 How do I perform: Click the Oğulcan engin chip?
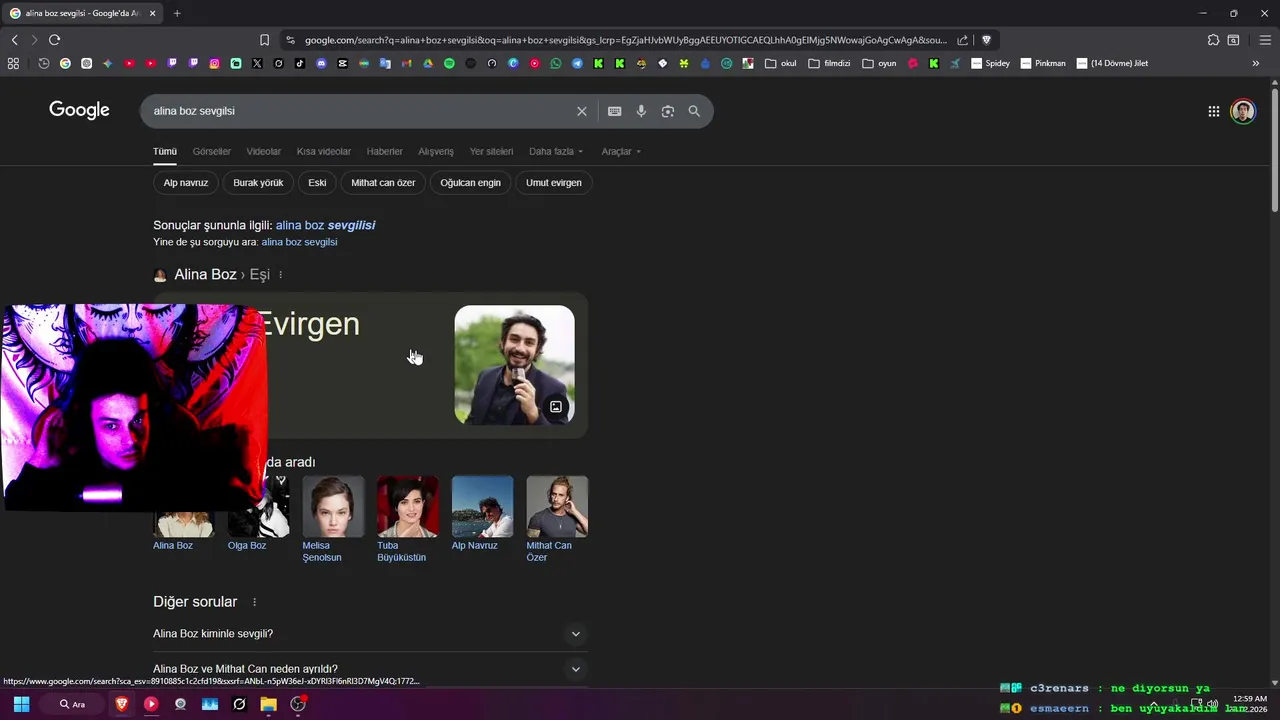point(470,183)
